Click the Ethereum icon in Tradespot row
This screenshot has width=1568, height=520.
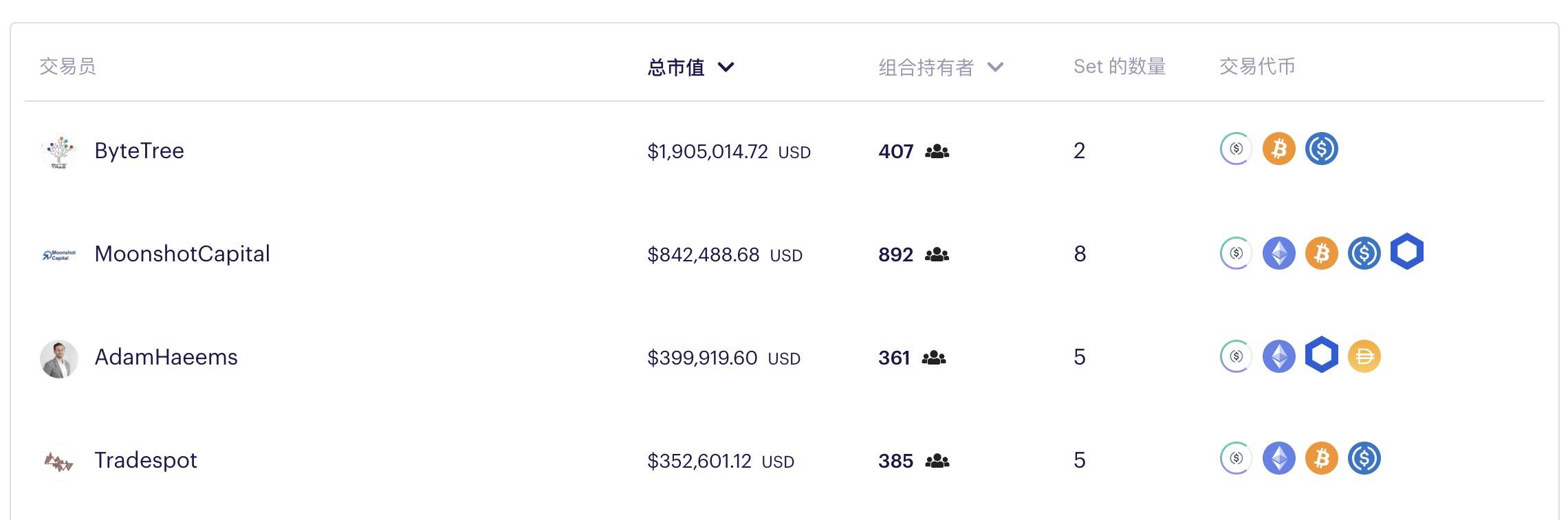1278,459
